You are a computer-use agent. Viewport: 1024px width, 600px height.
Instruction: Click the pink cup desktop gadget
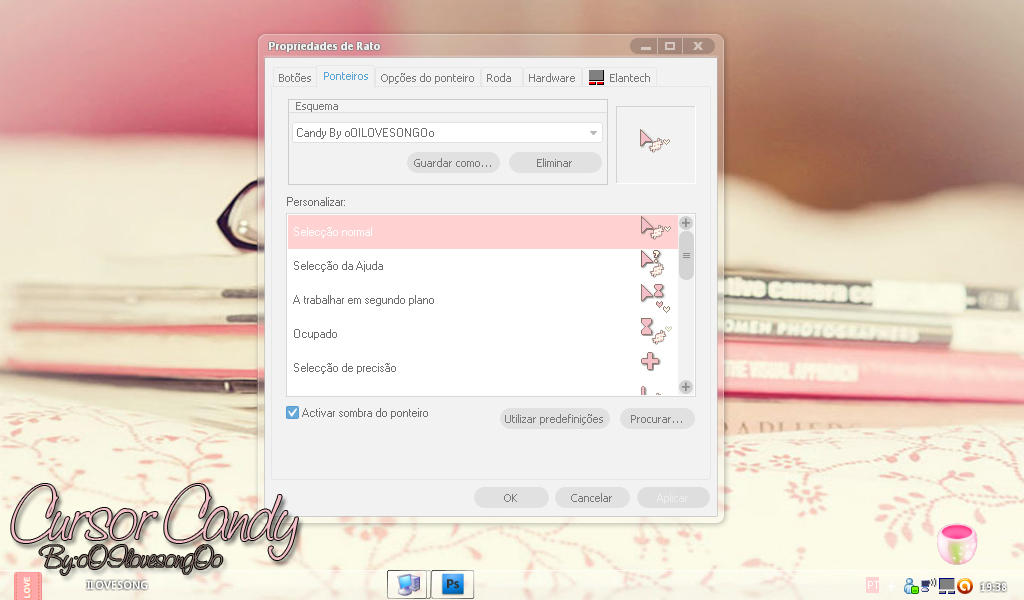coord(957,544)
